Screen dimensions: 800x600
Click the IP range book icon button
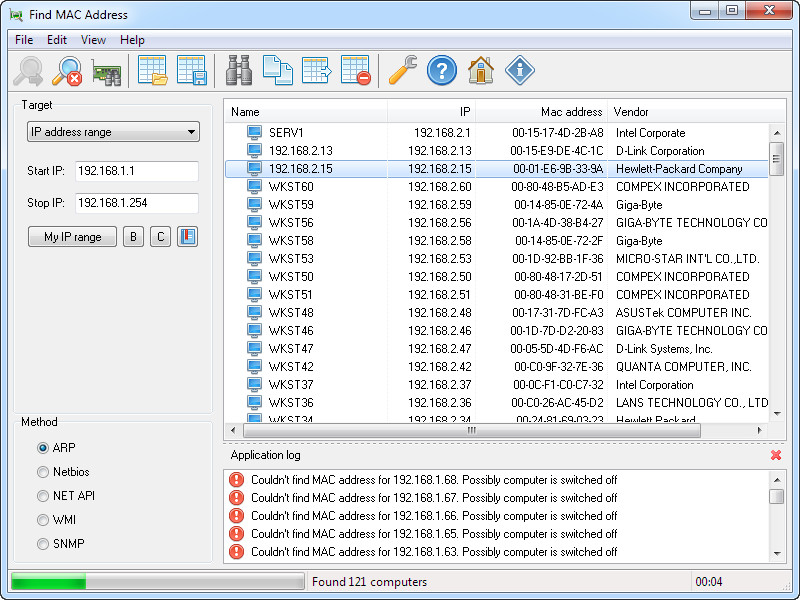[188, 237]
